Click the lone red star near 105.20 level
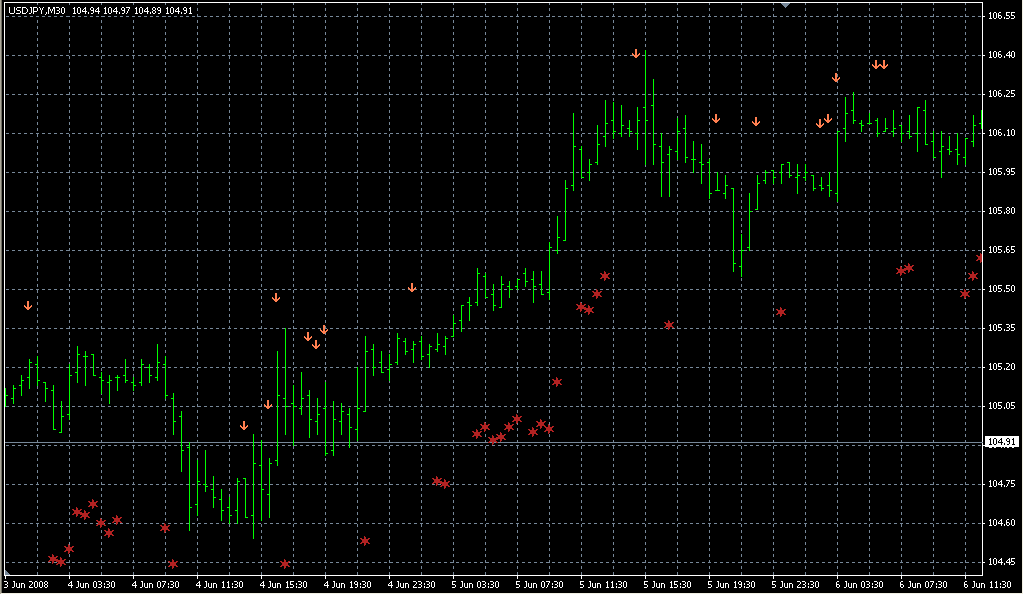 tap(557, 382)
